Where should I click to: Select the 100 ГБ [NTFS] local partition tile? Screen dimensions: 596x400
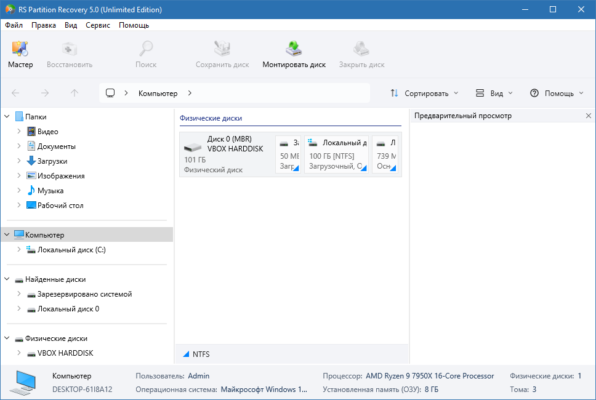[336, 154]
